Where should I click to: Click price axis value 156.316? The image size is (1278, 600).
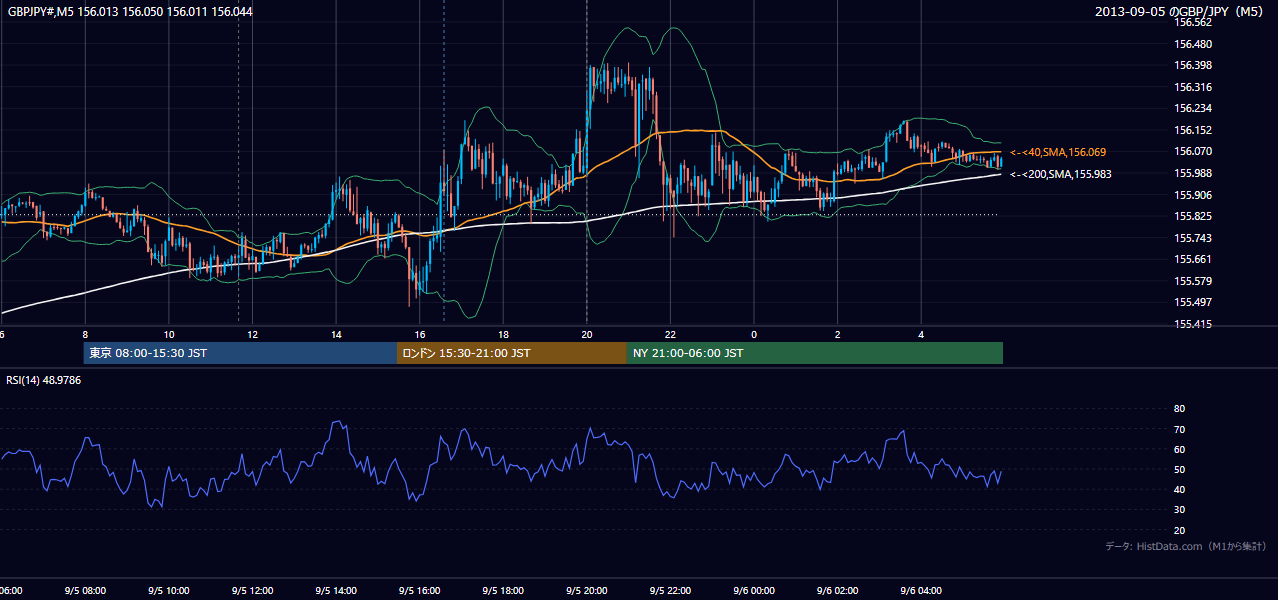(1192, 87)
